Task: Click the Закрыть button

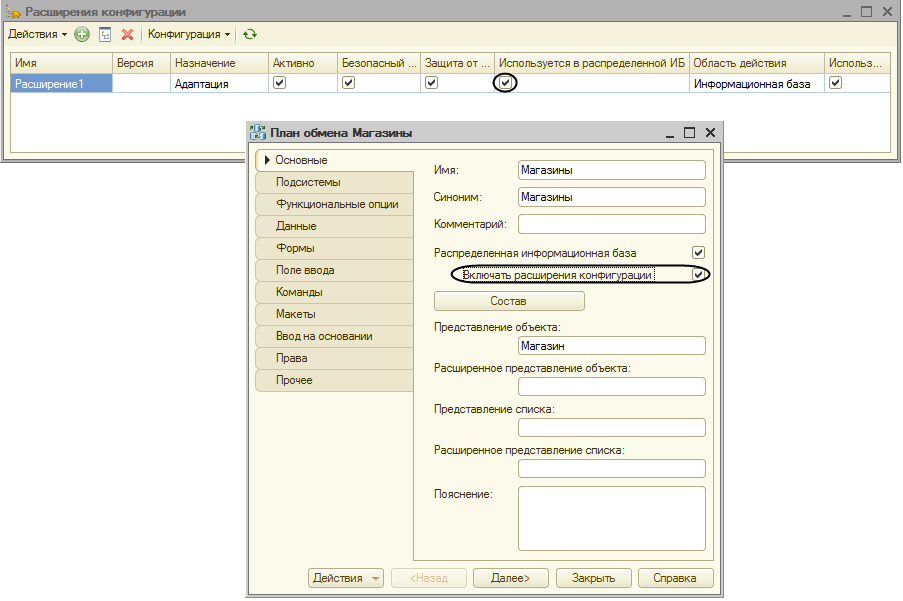Action: (593, 578)
